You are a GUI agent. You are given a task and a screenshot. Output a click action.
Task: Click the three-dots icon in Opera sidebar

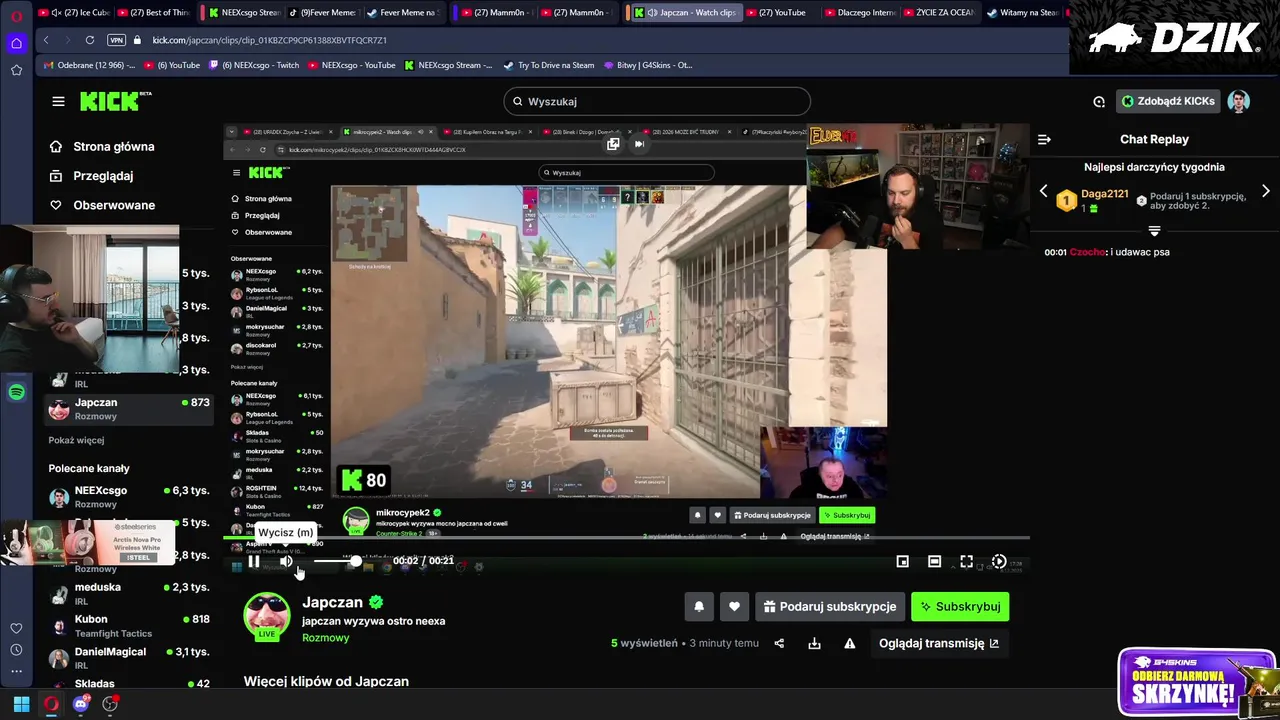[16, 671]
